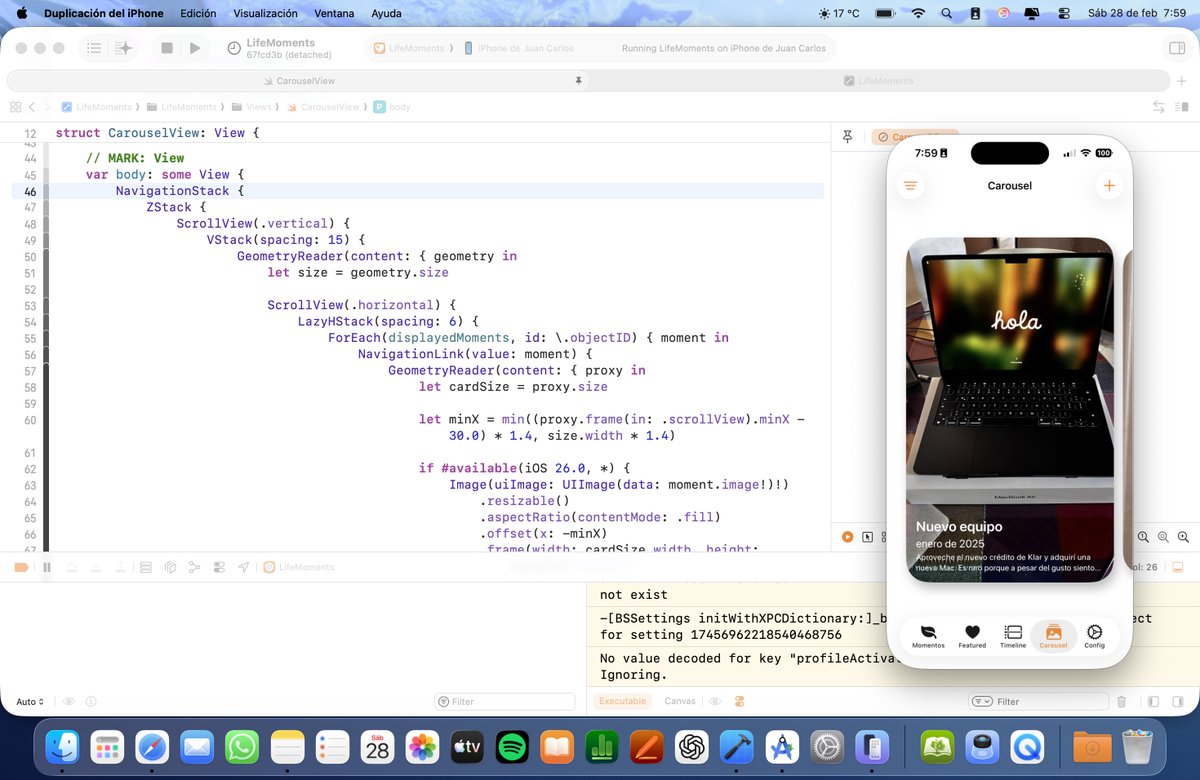This screenshot has width=1200, height=780.
Task: Select the Executable console output filter
Action: coord(623,701)
